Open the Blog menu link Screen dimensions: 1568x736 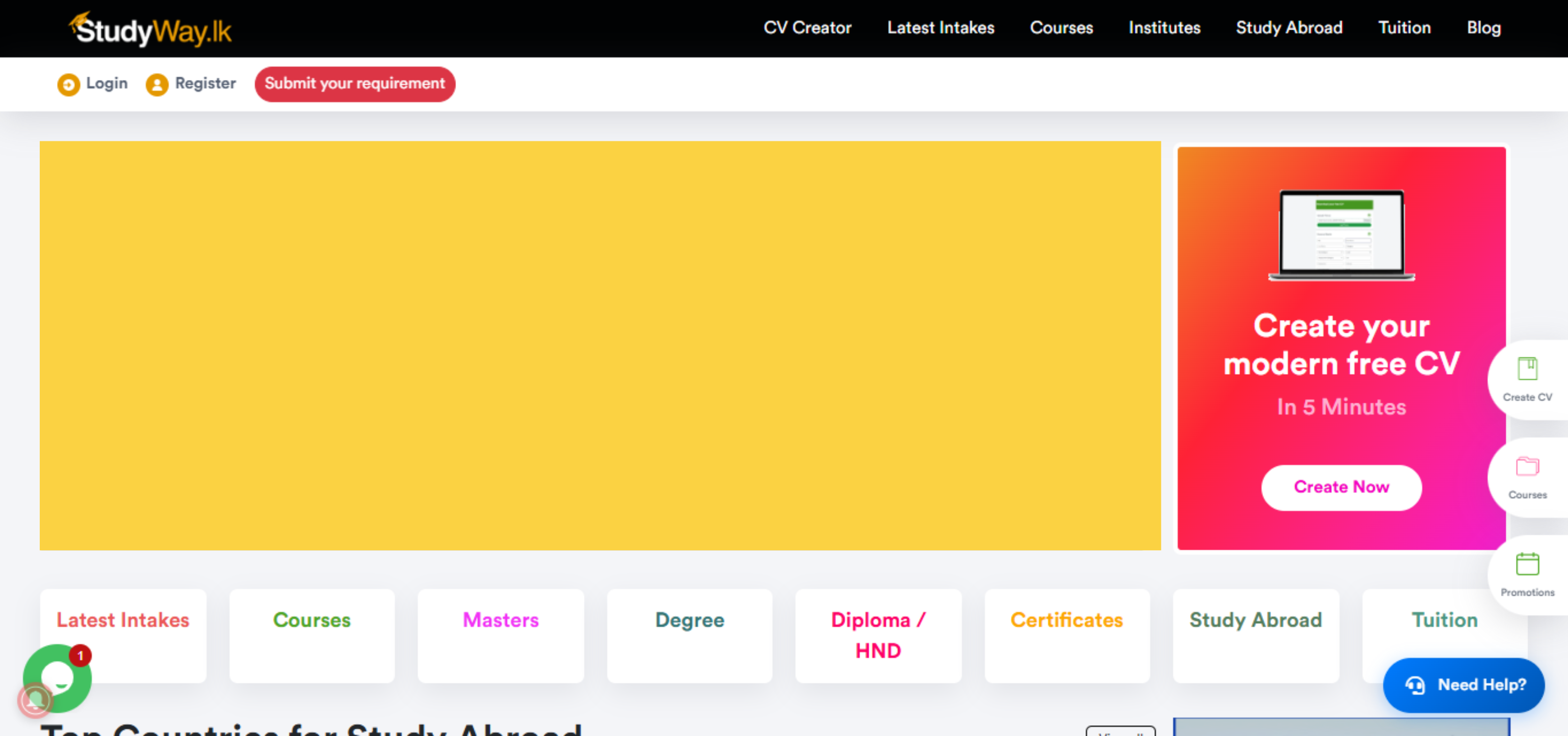pos(1483,28)
